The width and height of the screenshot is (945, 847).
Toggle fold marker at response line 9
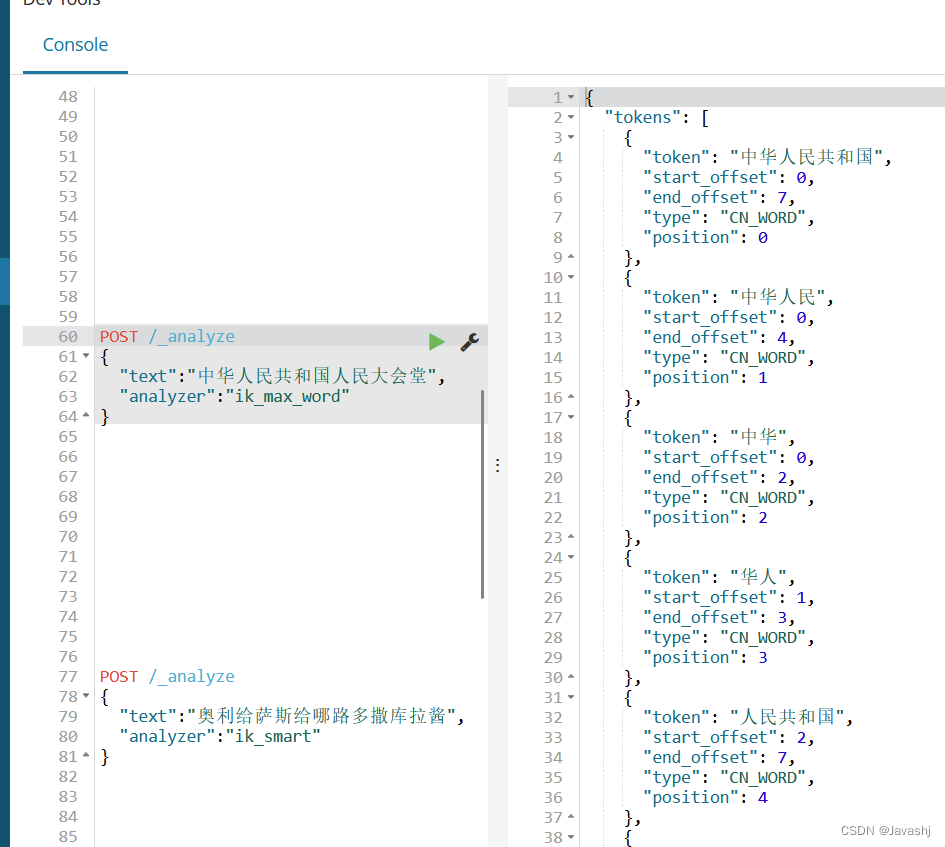[x=571, y=257]
